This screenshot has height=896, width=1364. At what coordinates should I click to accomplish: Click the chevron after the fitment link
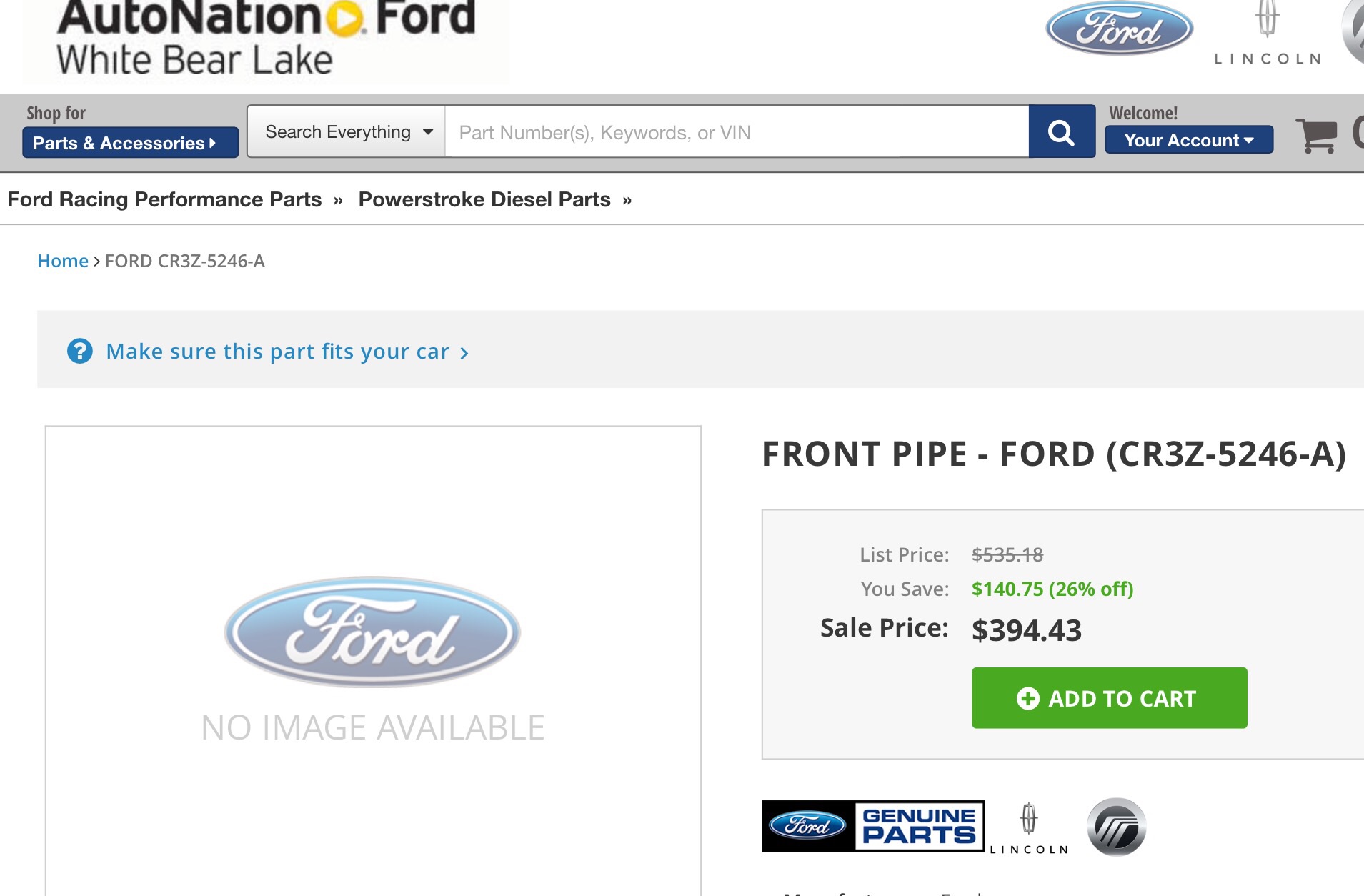[x=464, y=353]
